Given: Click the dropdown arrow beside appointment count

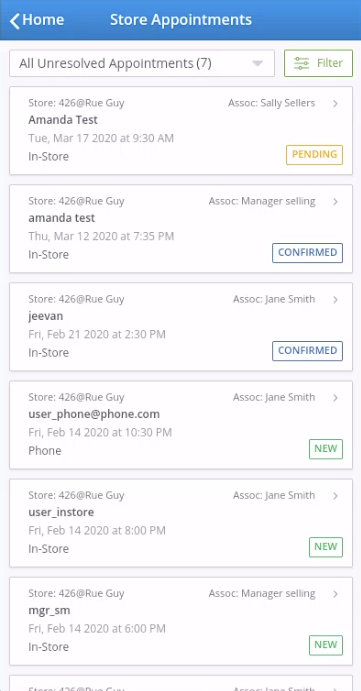Looking at the screenshot, I should click(x=257, y=64).
